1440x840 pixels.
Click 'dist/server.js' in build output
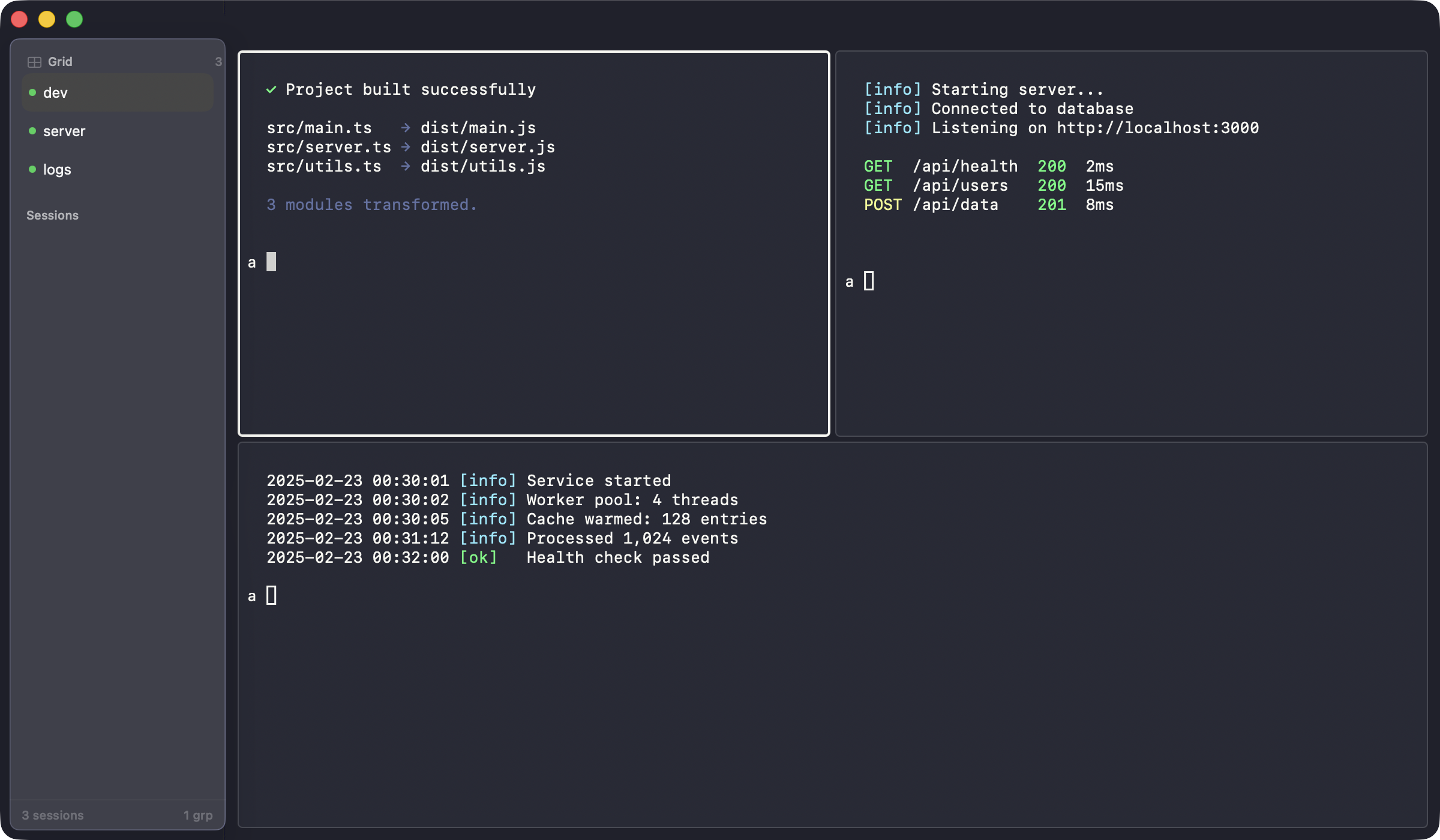coord(488,147)
